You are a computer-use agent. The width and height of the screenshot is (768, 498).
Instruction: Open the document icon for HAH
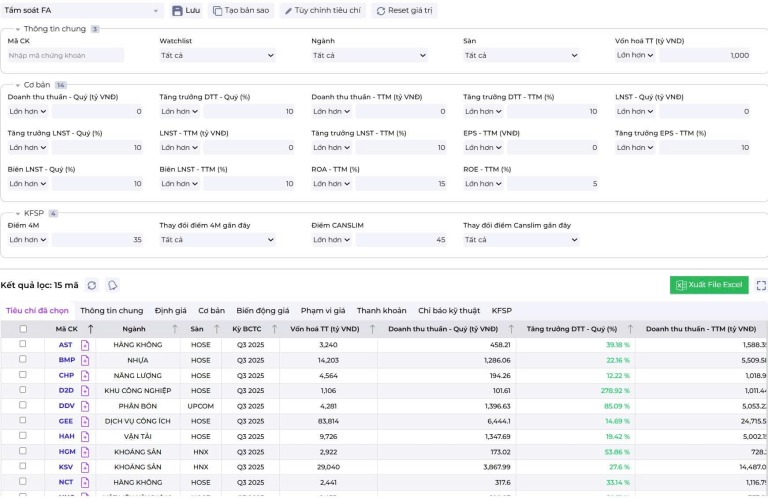coord(85,437)
